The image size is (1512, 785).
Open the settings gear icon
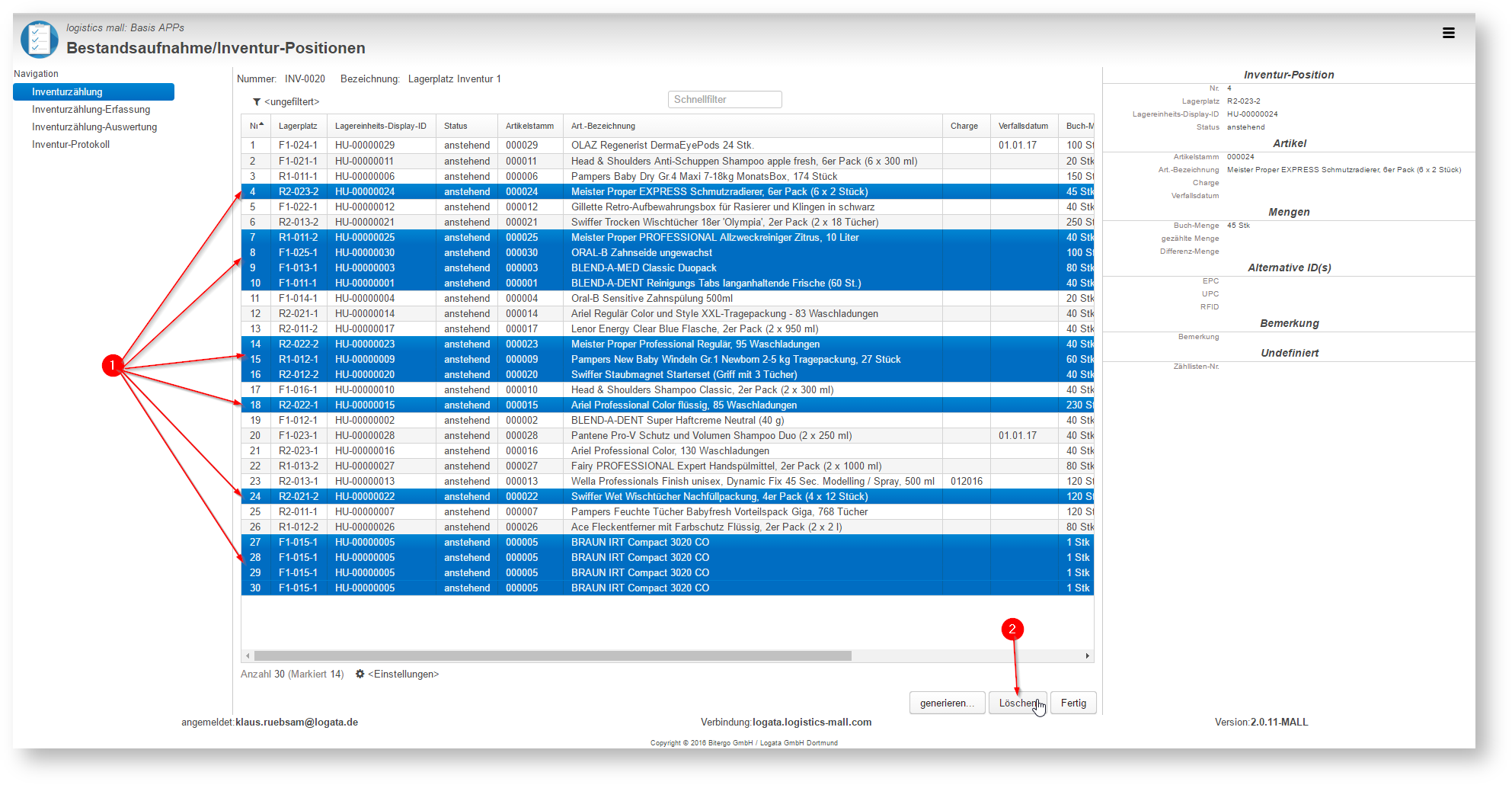tap(360, 674)
